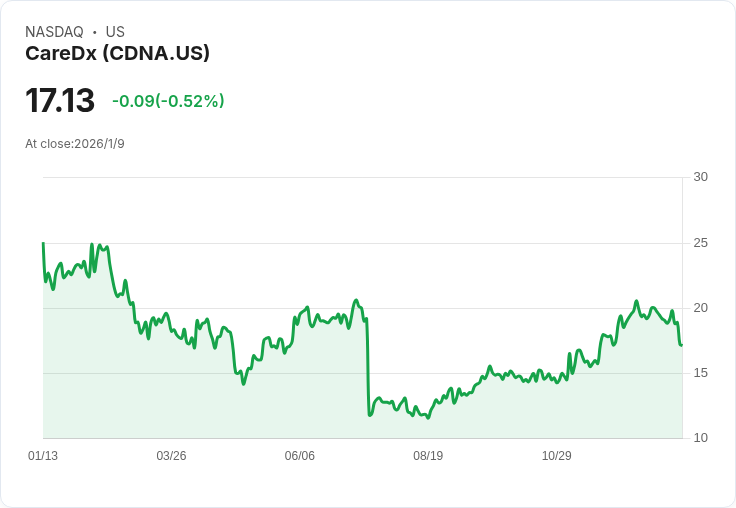Select the 06/06 date on x-axis
Screen dimensions: 736x508
(x=300, y=456)
